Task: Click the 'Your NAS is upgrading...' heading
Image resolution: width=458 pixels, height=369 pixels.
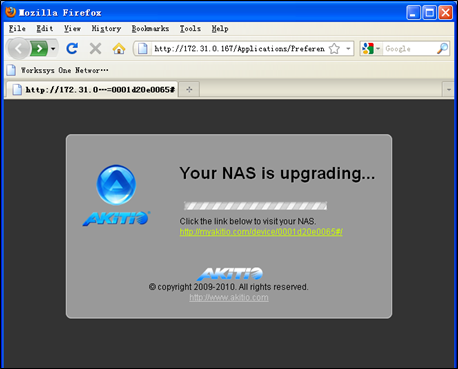Action: click(277, 173)
